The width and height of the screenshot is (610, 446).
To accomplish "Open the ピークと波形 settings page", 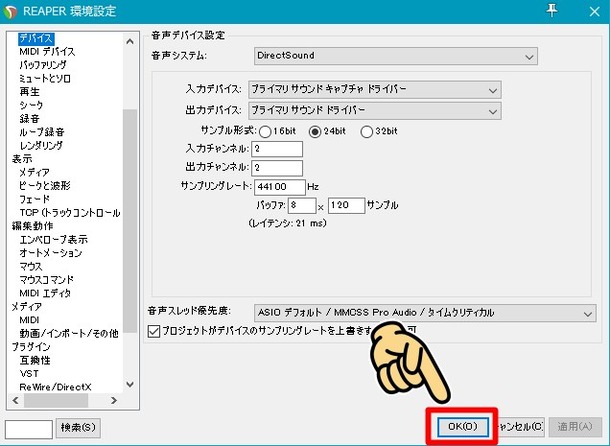I will point(45,186).
